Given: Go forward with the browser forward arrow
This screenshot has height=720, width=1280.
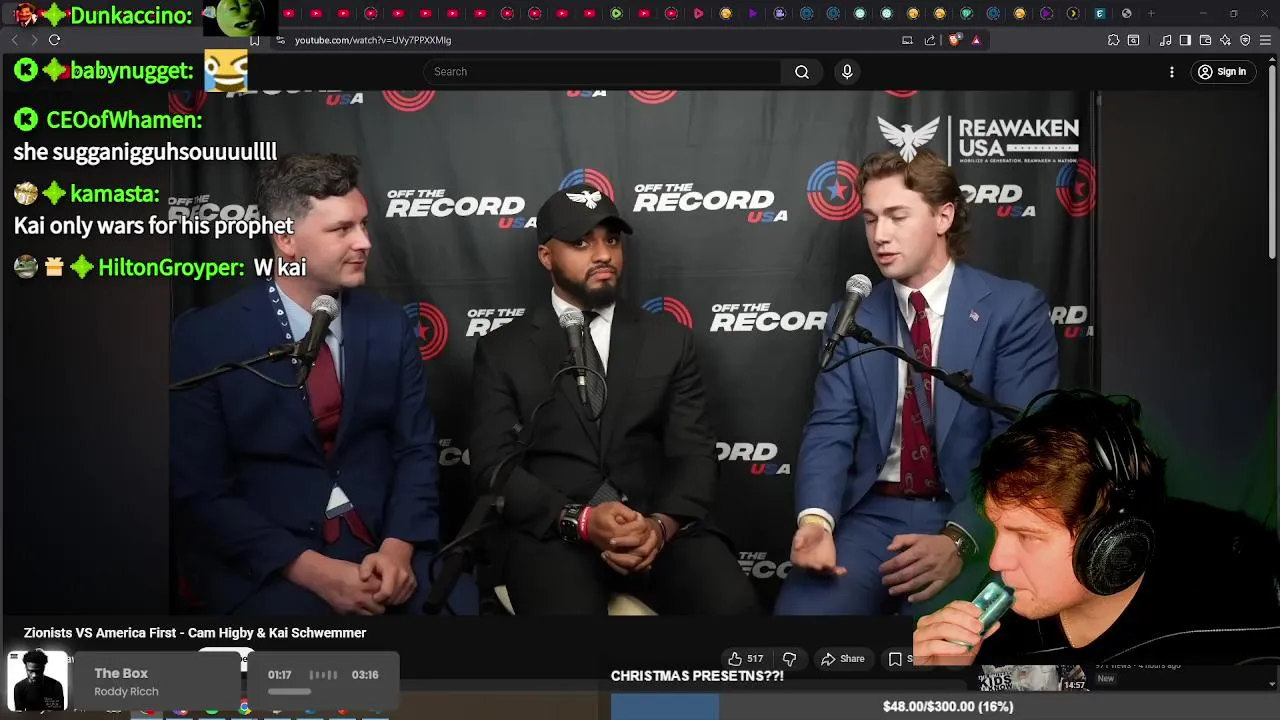Looking at the screenshot, I should [33, 40].
